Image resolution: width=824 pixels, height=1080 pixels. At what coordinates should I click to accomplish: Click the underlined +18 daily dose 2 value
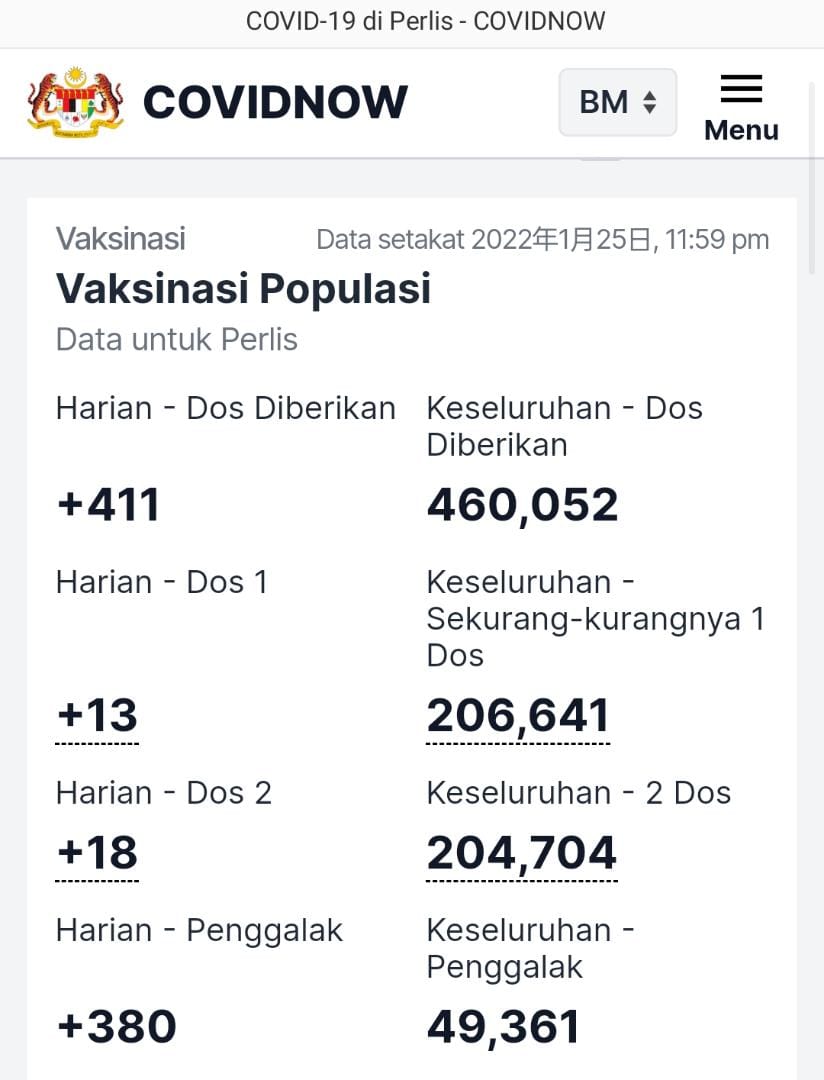click(97, 853)
